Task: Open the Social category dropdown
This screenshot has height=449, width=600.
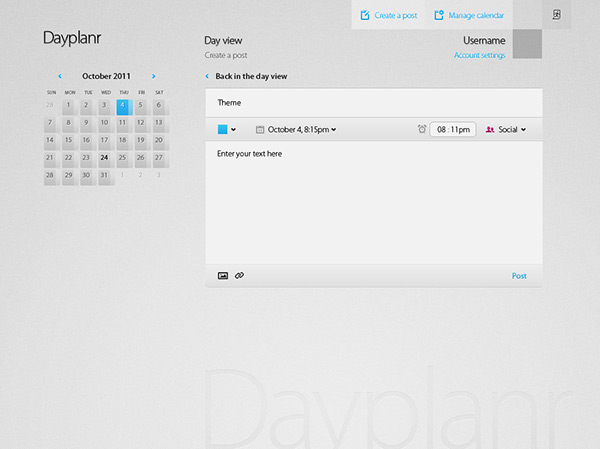Action: 512,129
